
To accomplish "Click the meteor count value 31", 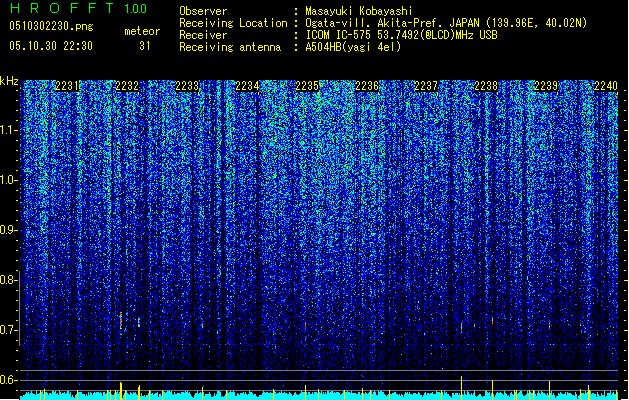I will [144, 46].
